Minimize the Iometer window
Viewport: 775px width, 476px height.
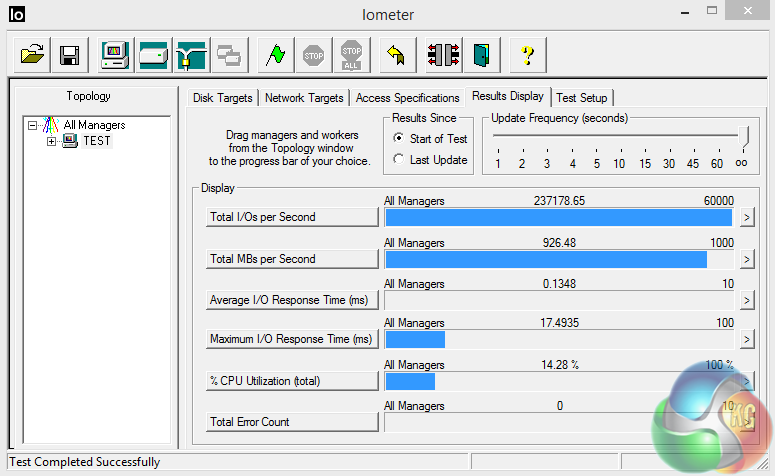tap(685, 12)
